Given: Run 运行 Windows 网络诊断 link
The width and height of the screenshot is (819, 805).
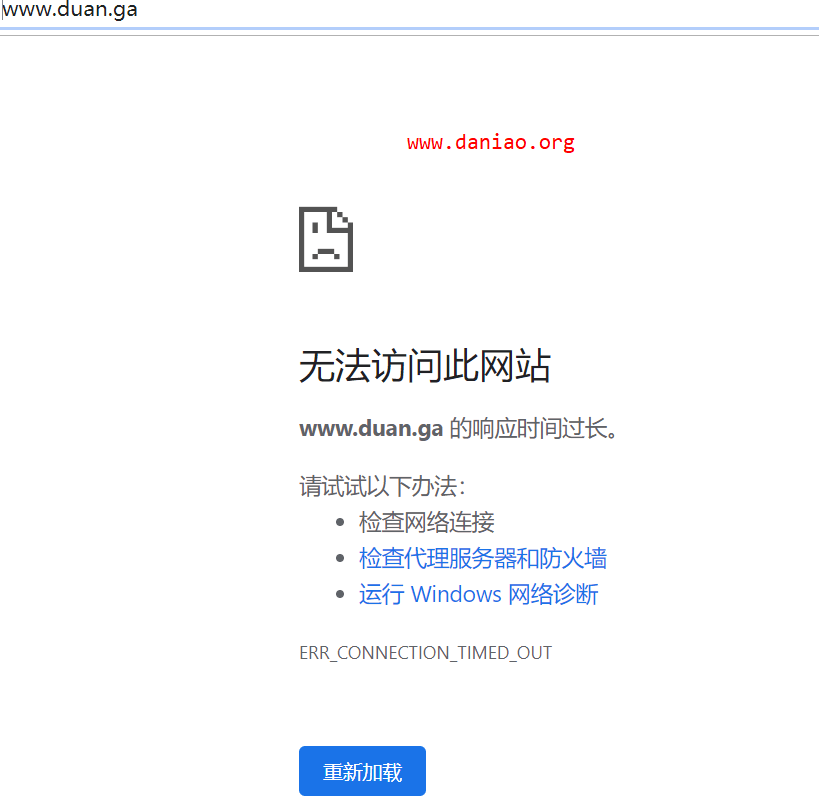Looking at the screenshot, I should coord(478,594).
